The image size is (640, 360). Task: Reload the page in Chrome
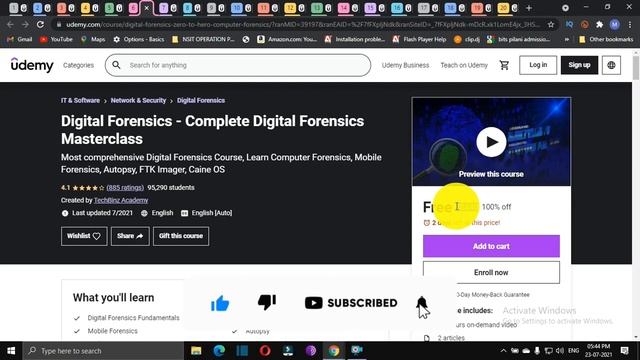(x=40, y=24)
